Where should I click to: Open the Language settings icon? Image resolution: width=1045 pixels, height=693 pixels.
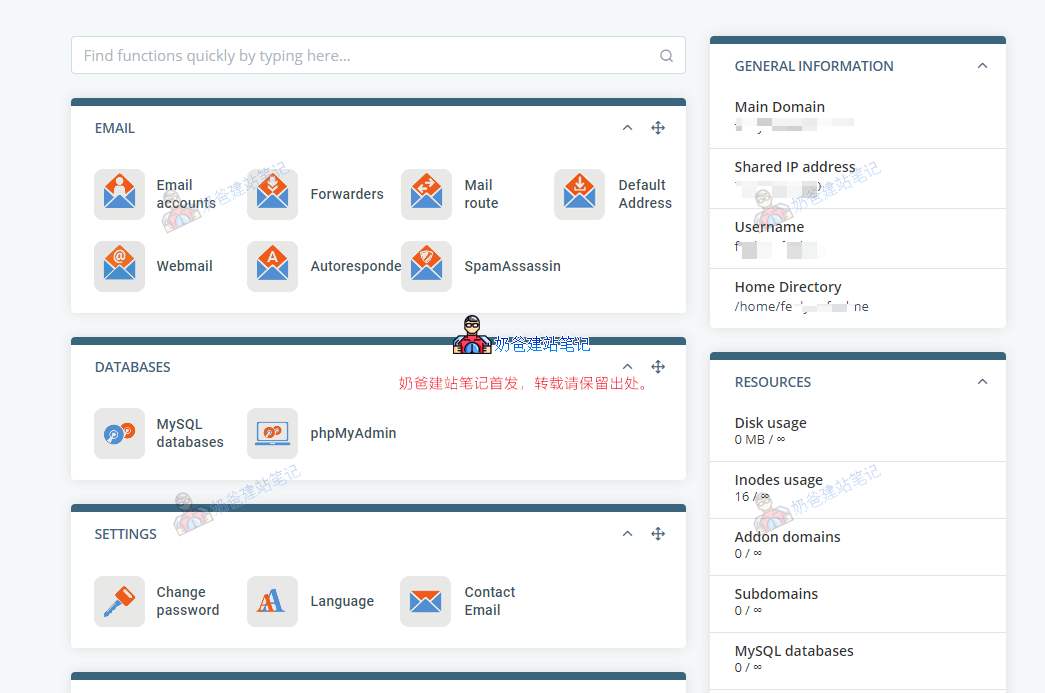[272, 601]
